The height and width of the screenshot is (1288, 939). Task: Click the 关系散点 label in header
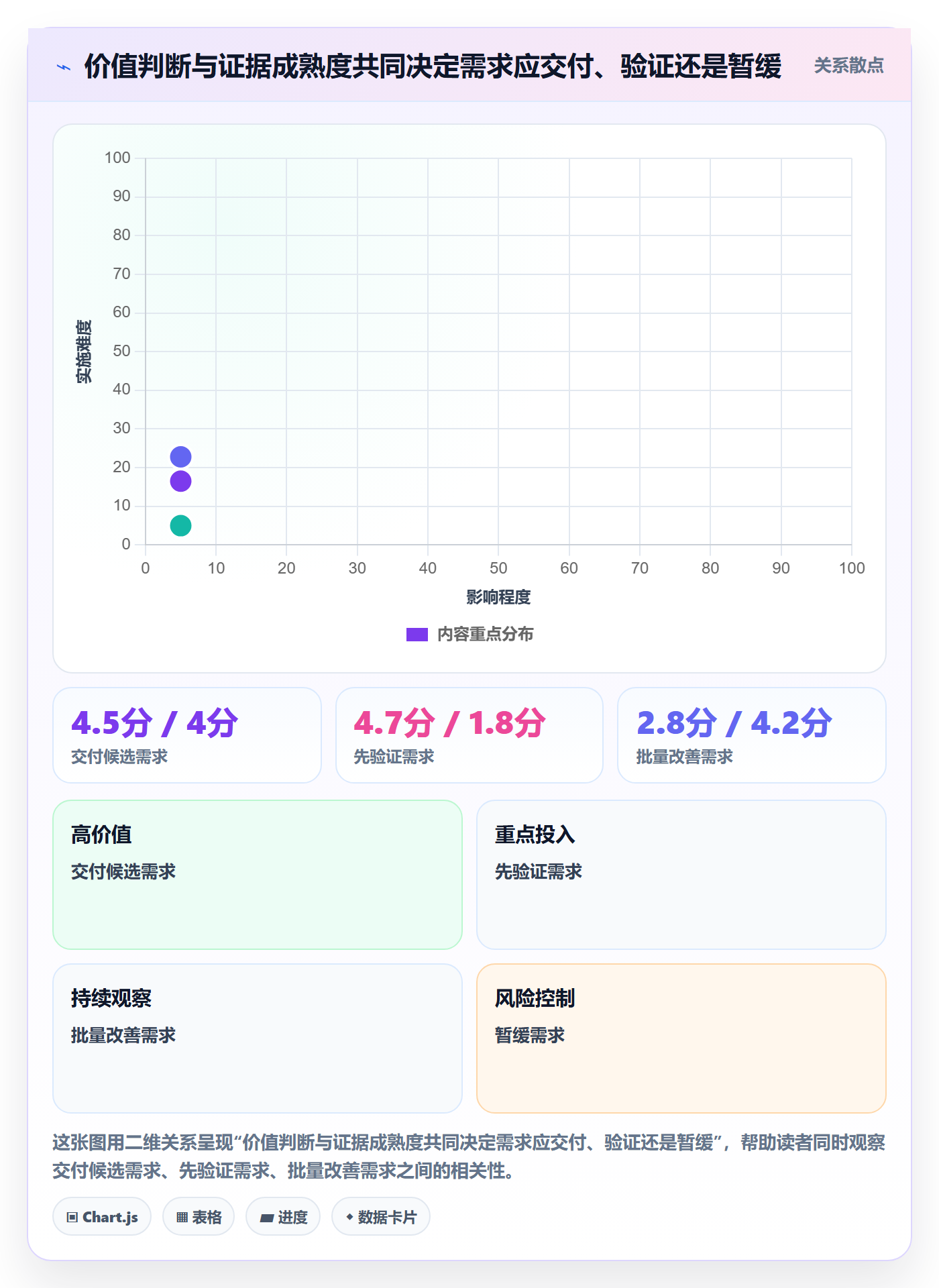848,66
